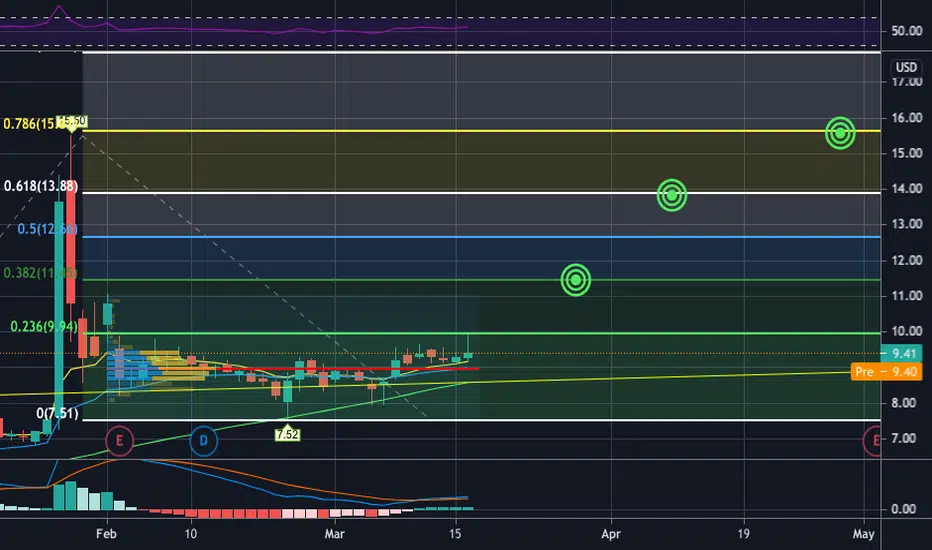Viewport: 932px width, 550px height.
Task: Click the May date on time axis
Action: (863, 533)
